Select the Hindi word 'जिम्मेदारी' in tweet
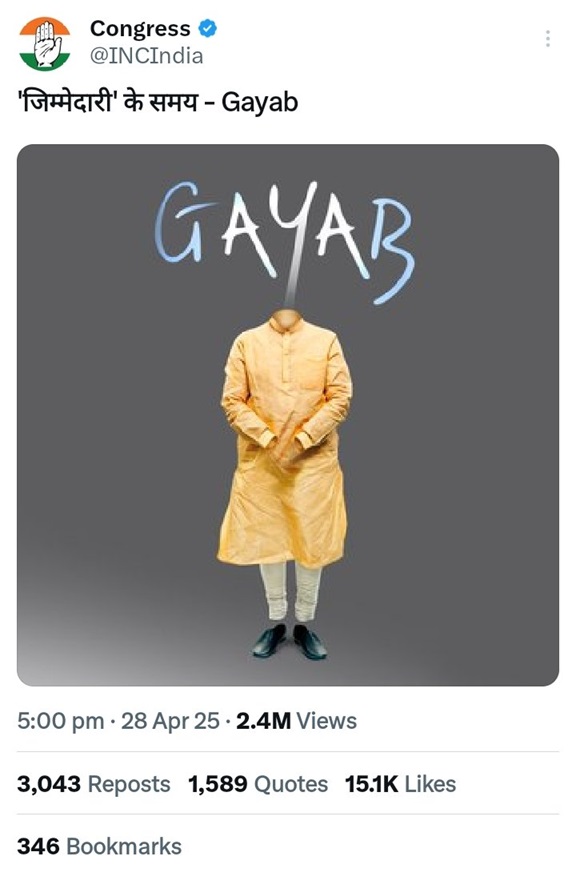The image size is (576, 874). [69, 103]
